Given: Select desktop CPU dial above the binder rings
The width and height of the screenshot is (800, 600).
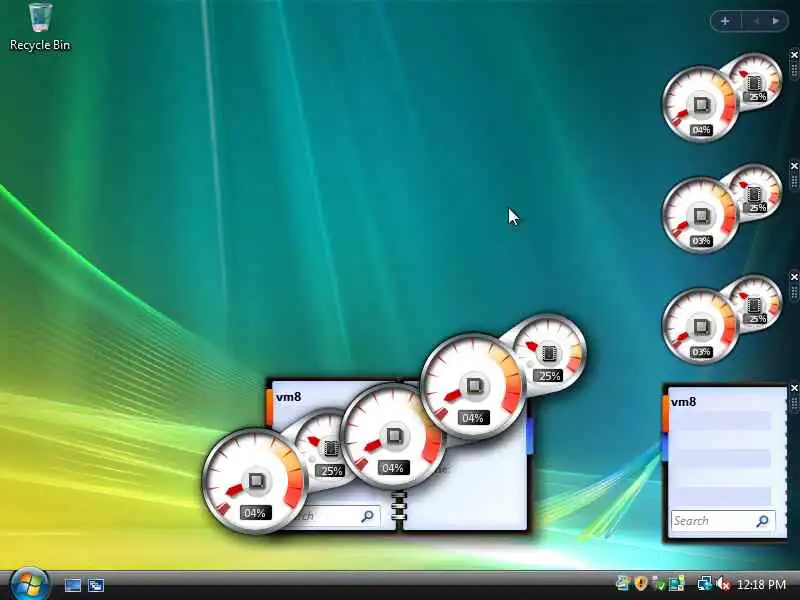Looking at the screenshot, I should (x=393, y=436).
